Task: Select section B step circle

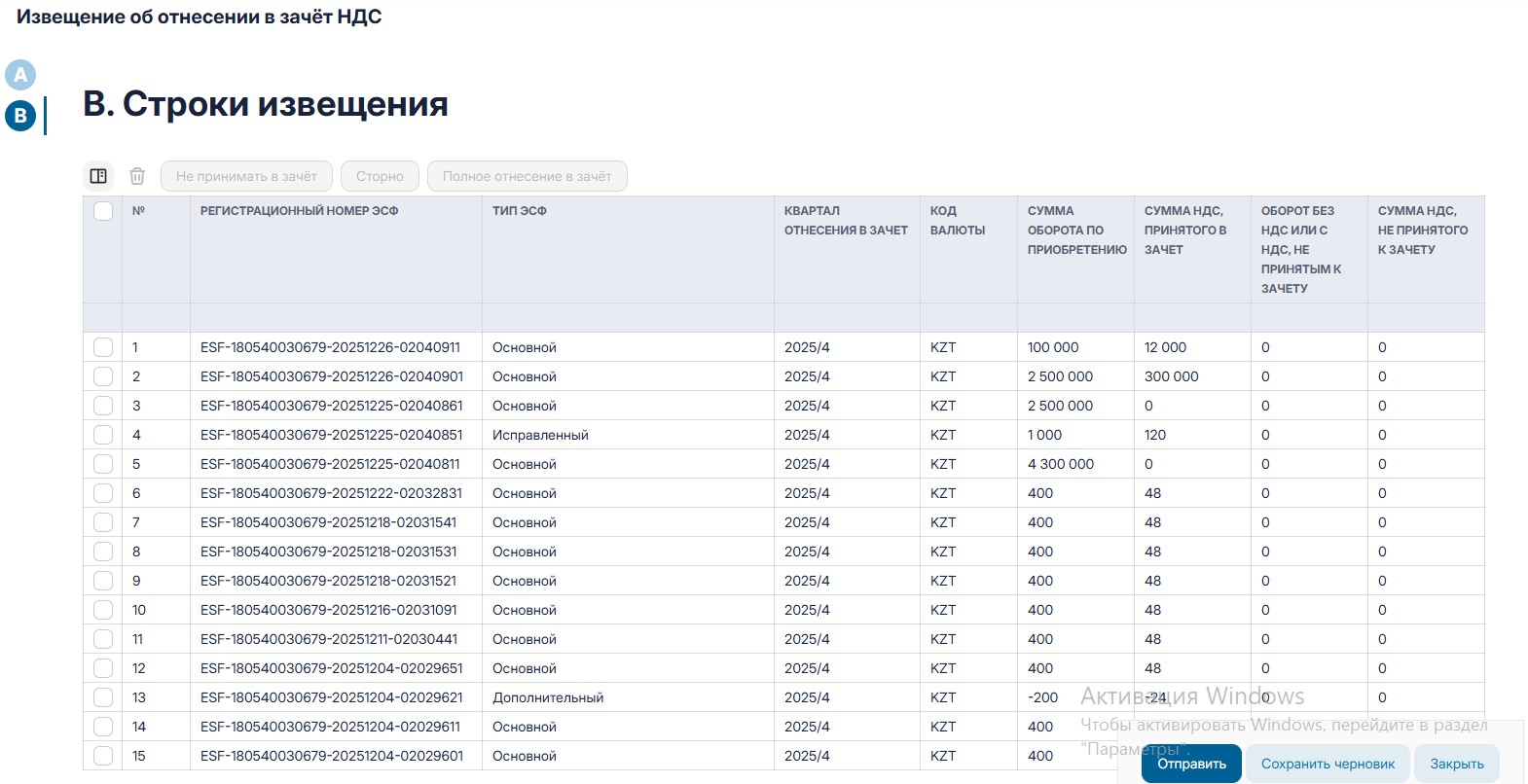Action: click(20, 116)
